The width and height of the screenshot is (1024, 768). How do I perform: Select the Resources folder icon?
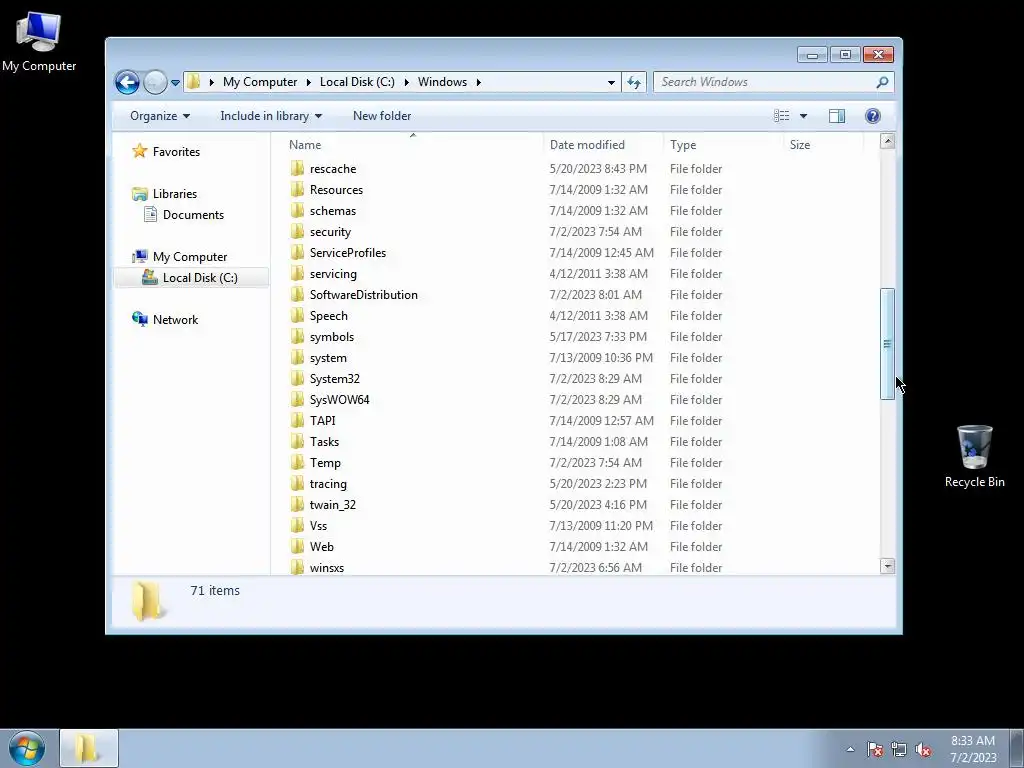tap(297, 189)
